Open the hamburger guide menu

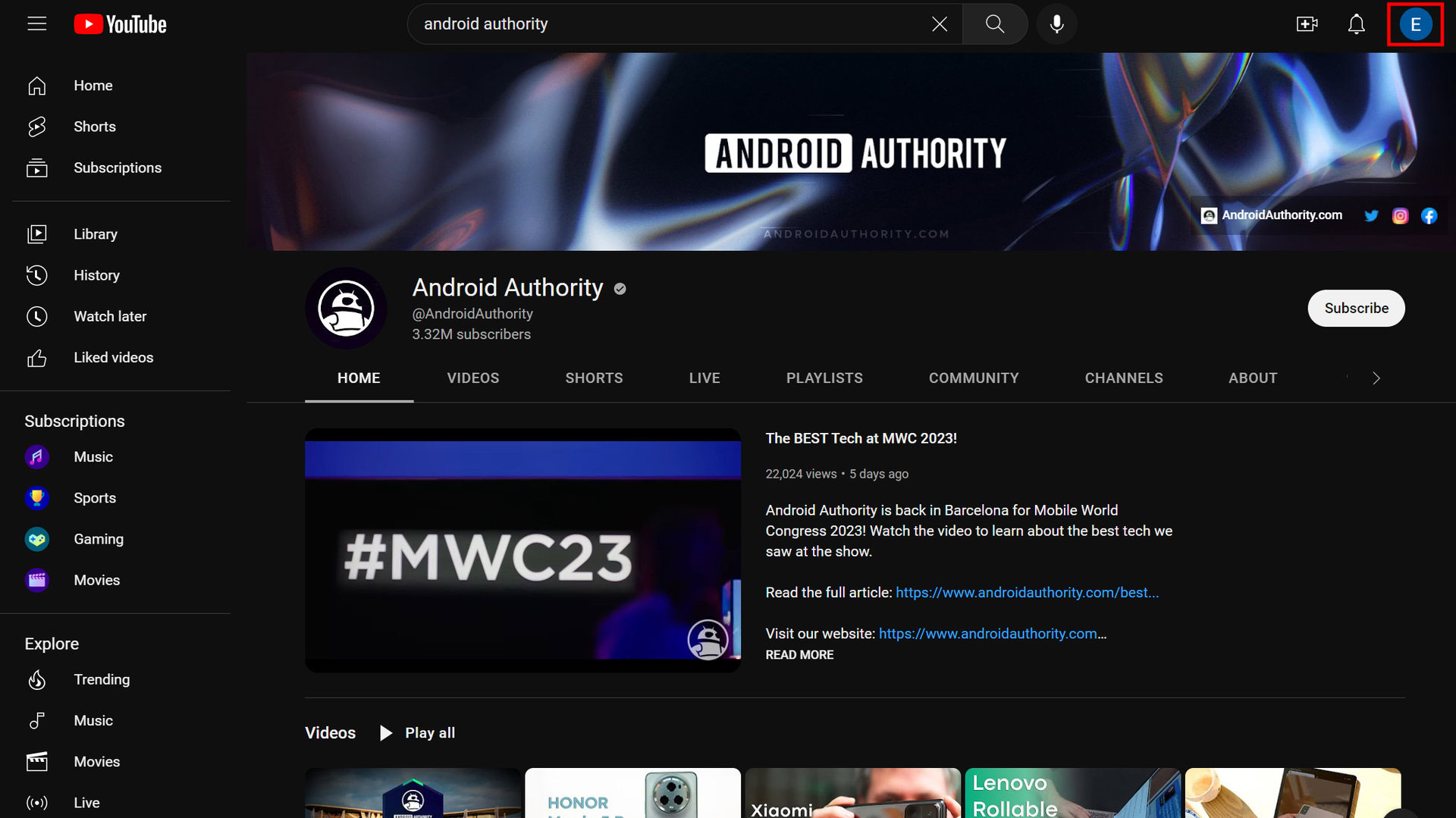click(36, 24)
